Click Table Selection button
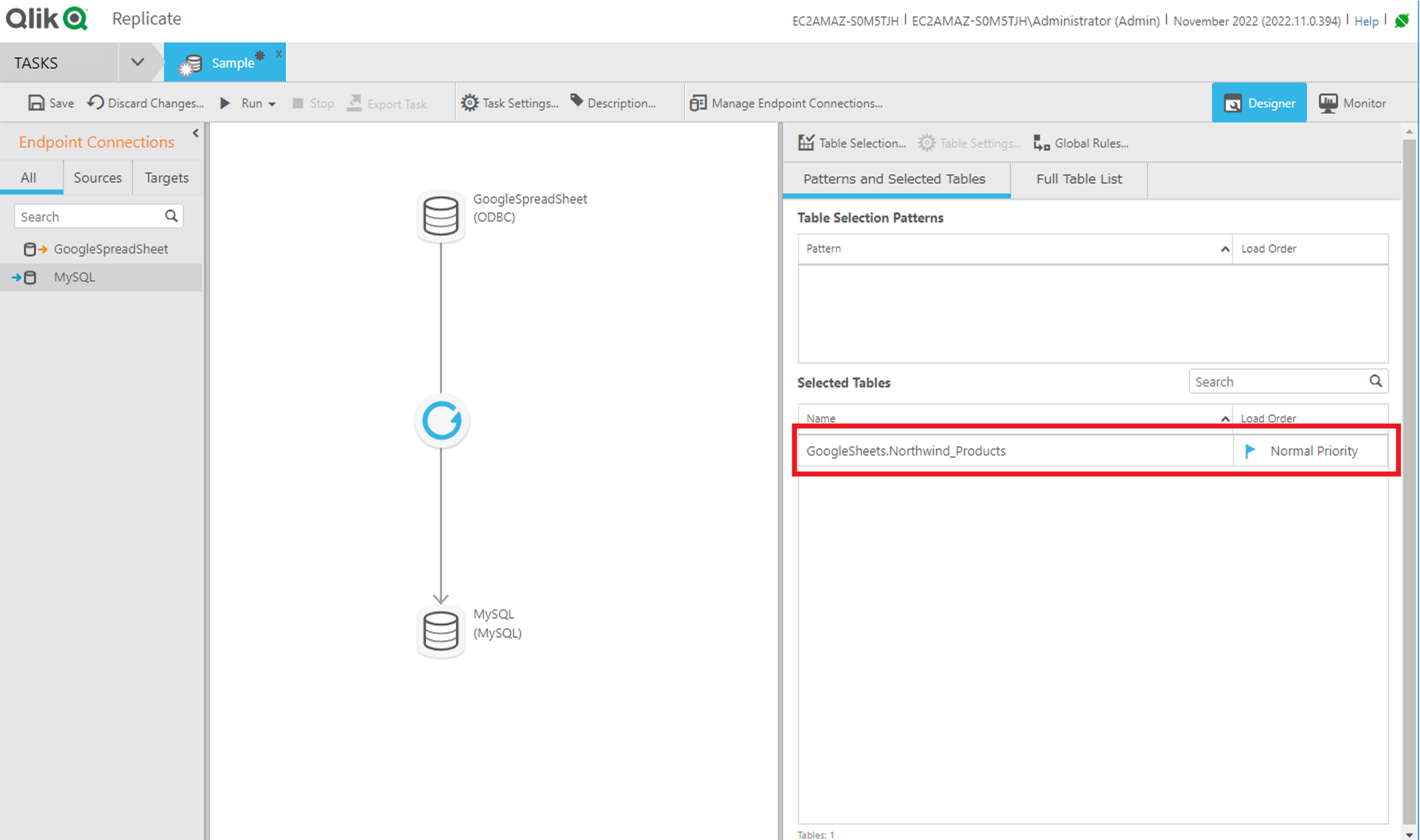Screen dimensions: 1420x840 [852, 143]
